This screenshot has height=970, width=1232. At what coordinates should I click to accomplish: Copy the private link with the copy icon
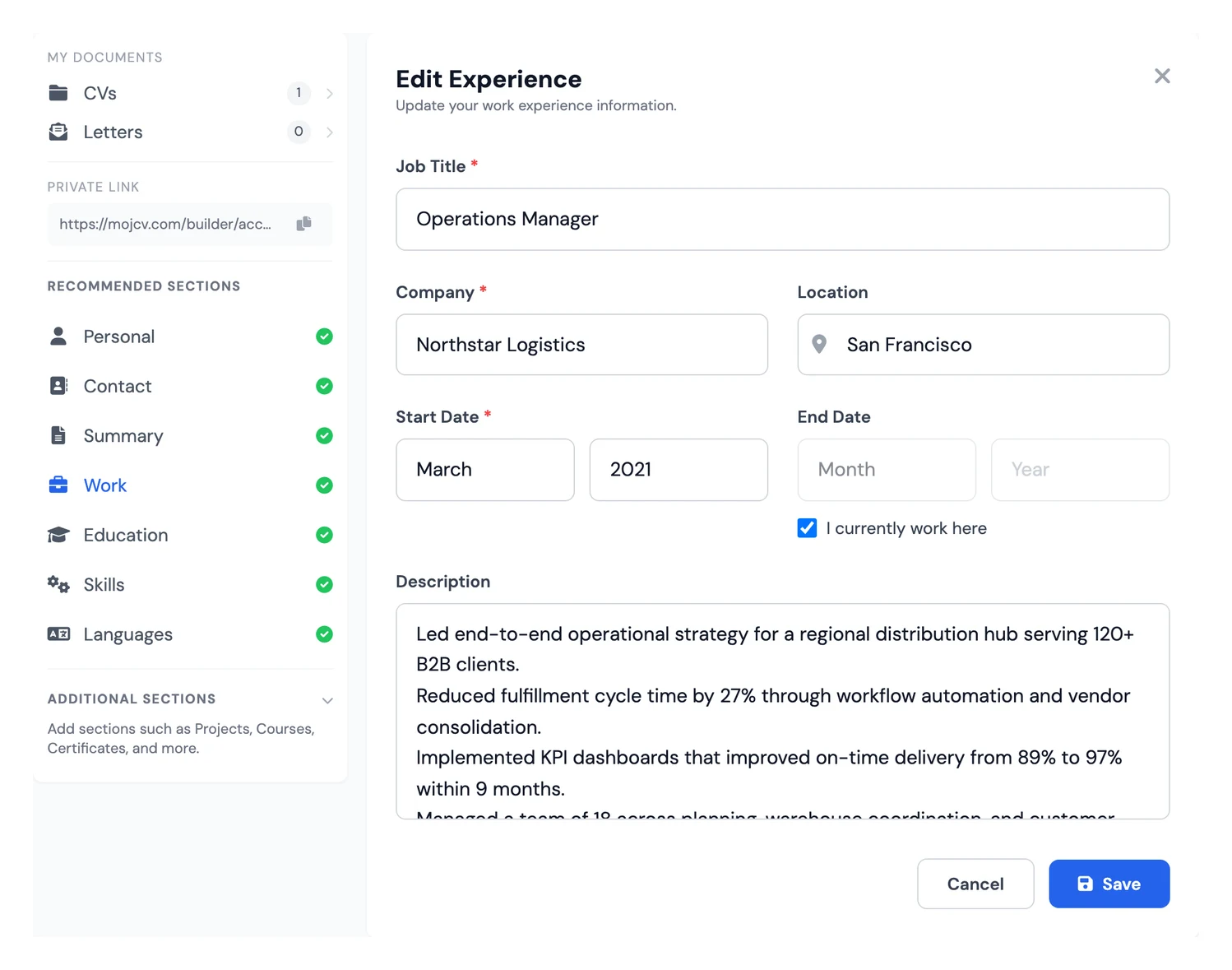pos(304,224)
